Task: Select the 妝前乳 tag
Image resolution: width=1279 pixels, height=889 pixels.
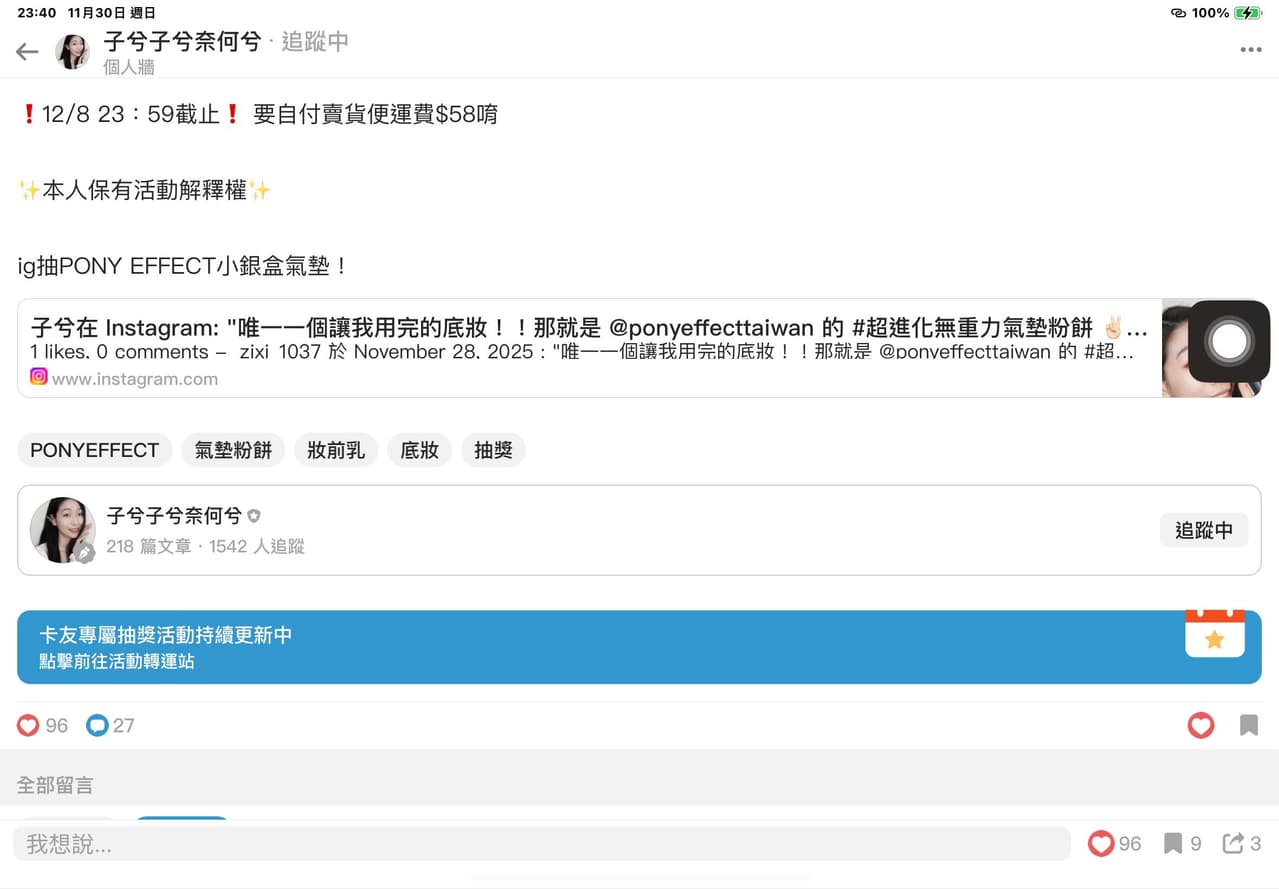Action: point(336,450)
